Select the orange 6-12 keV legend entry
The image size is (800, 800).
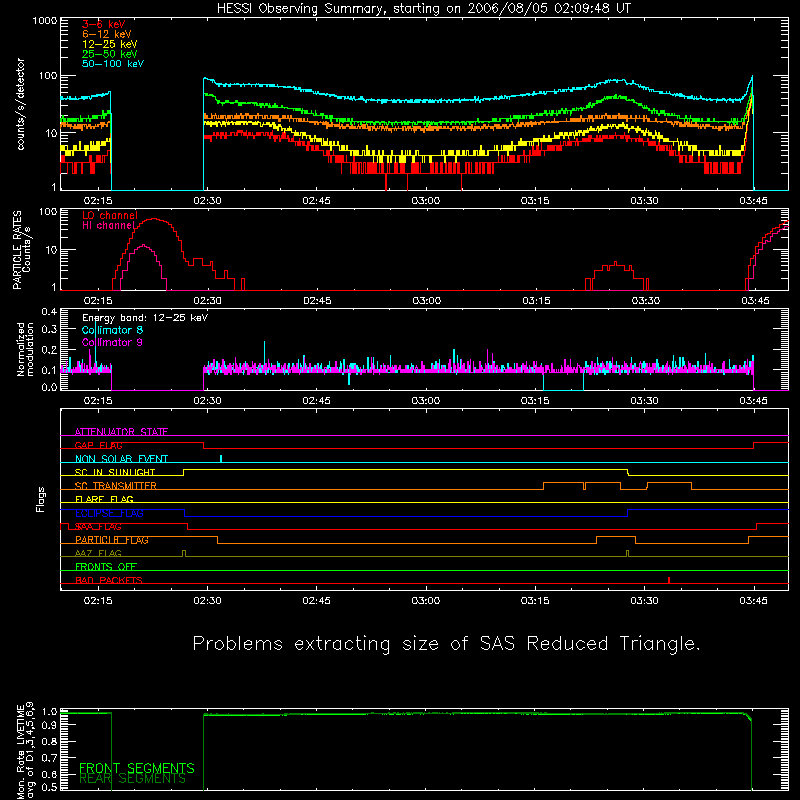pyautogui.click(x=107, y=34)
